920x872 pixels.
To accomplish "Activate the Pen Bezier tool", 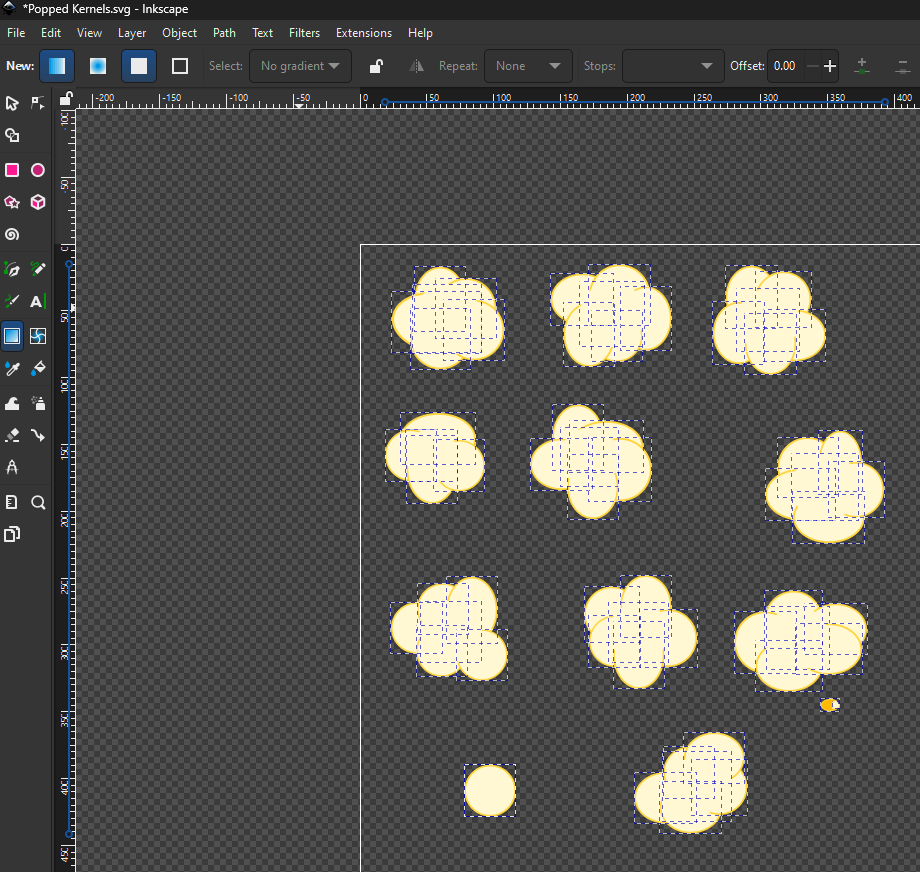I will click(12, 269).
